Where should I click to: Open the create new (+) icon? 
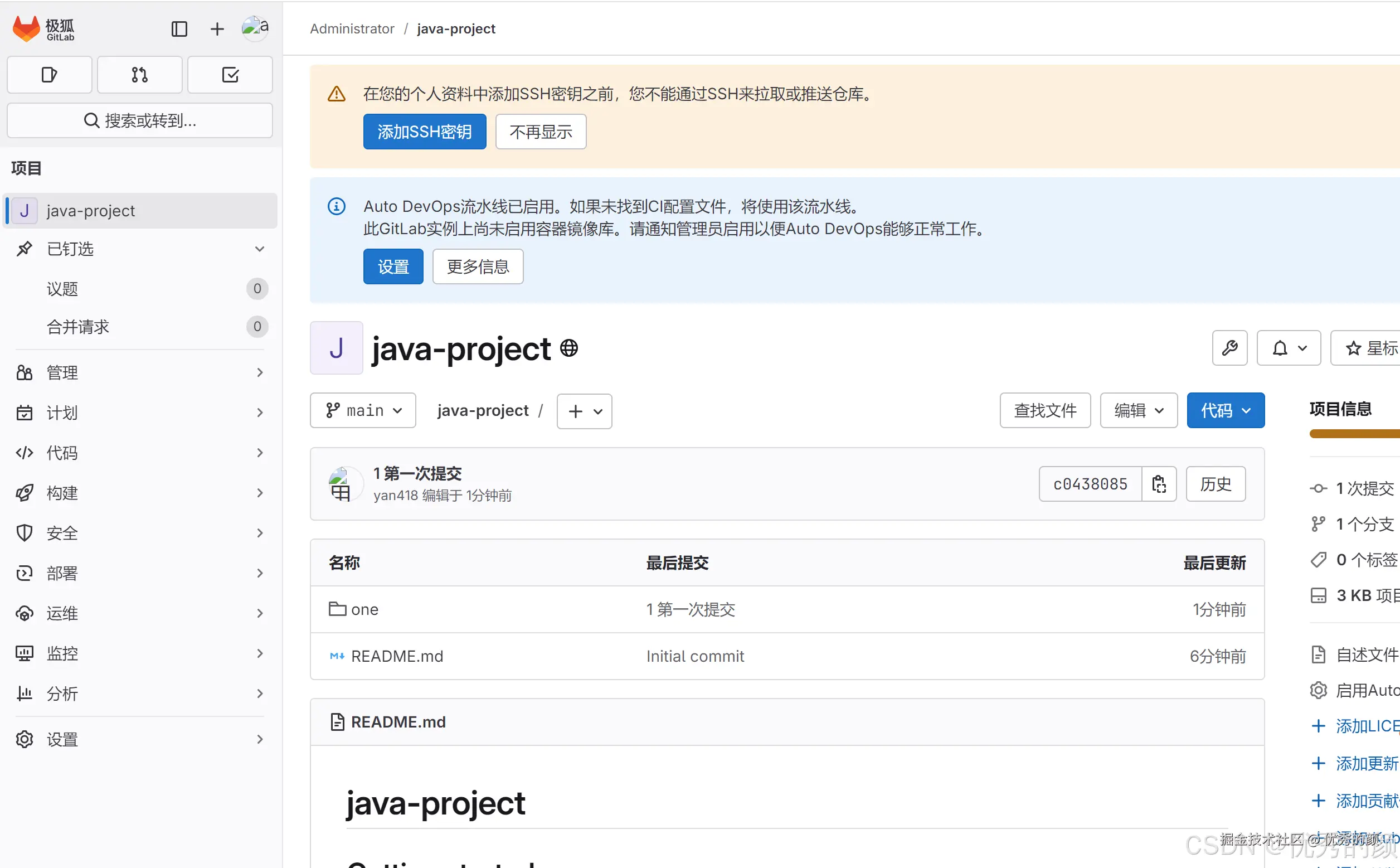pyautogui.click(x=216, y=28)
